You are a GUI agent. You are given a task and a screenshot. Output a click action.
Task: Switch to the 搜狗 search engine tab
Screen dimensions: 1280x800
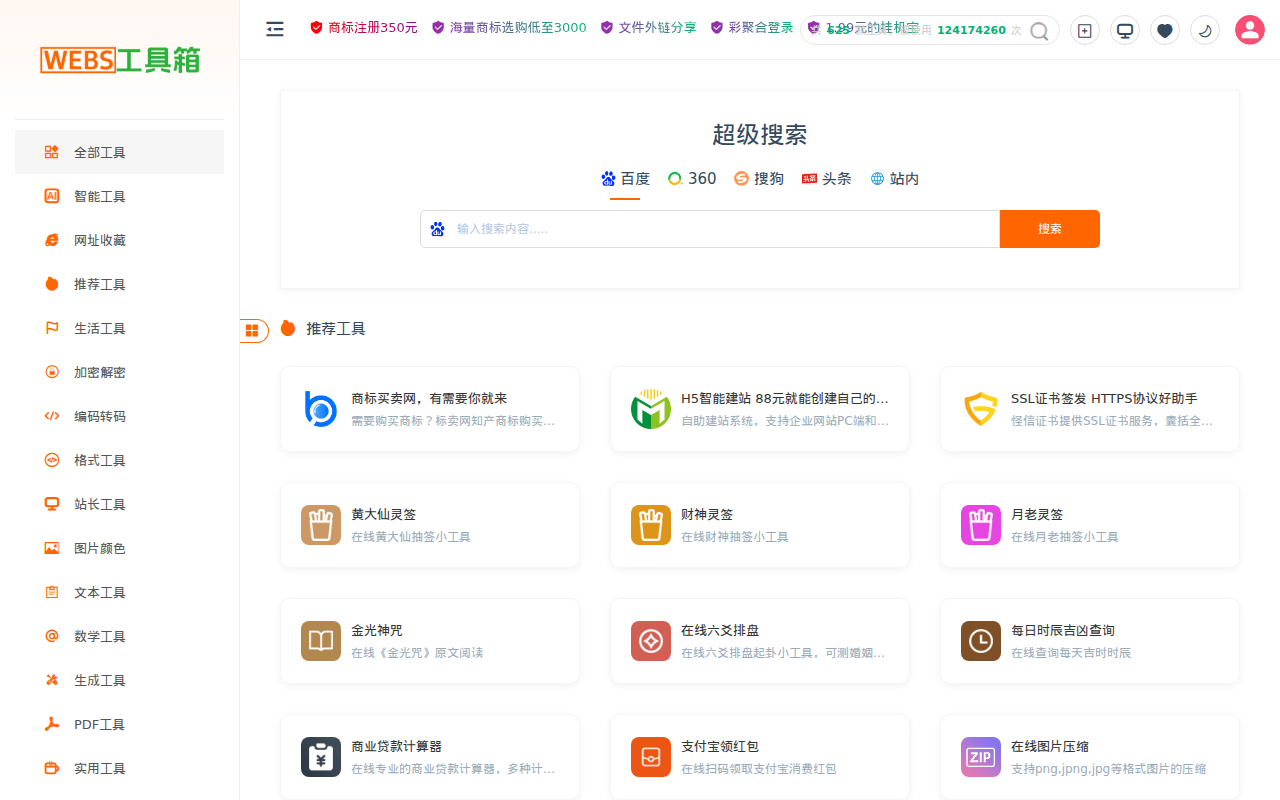click(759, 178)
